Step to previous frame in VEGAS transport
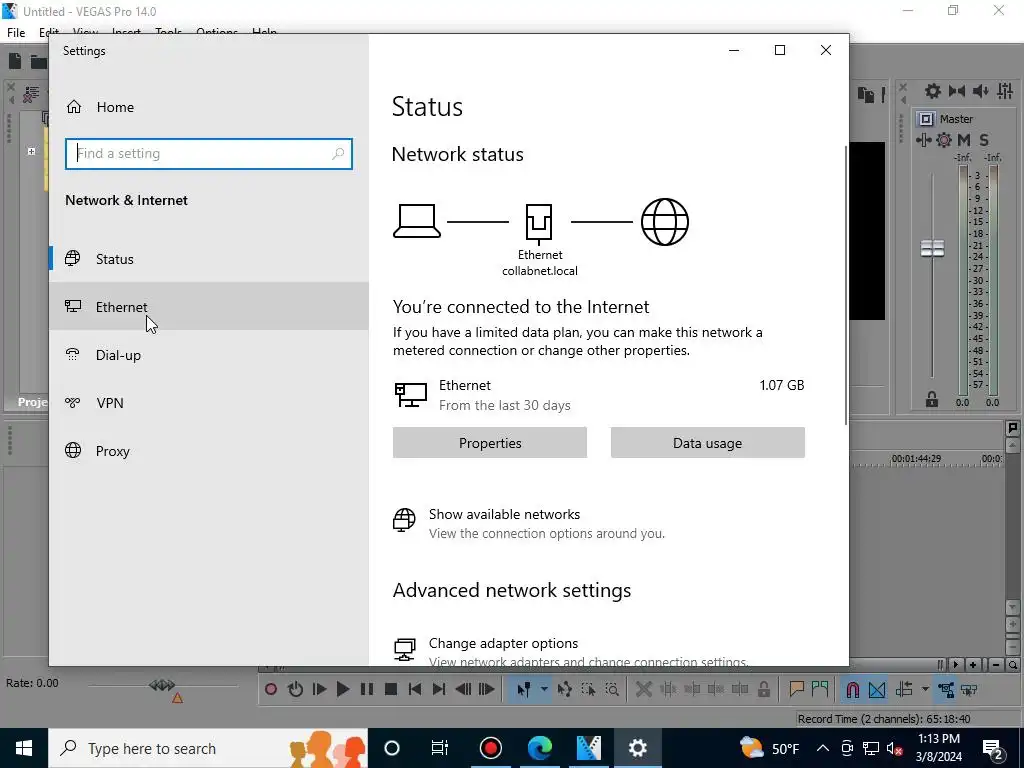 click(x=463, y=689)
